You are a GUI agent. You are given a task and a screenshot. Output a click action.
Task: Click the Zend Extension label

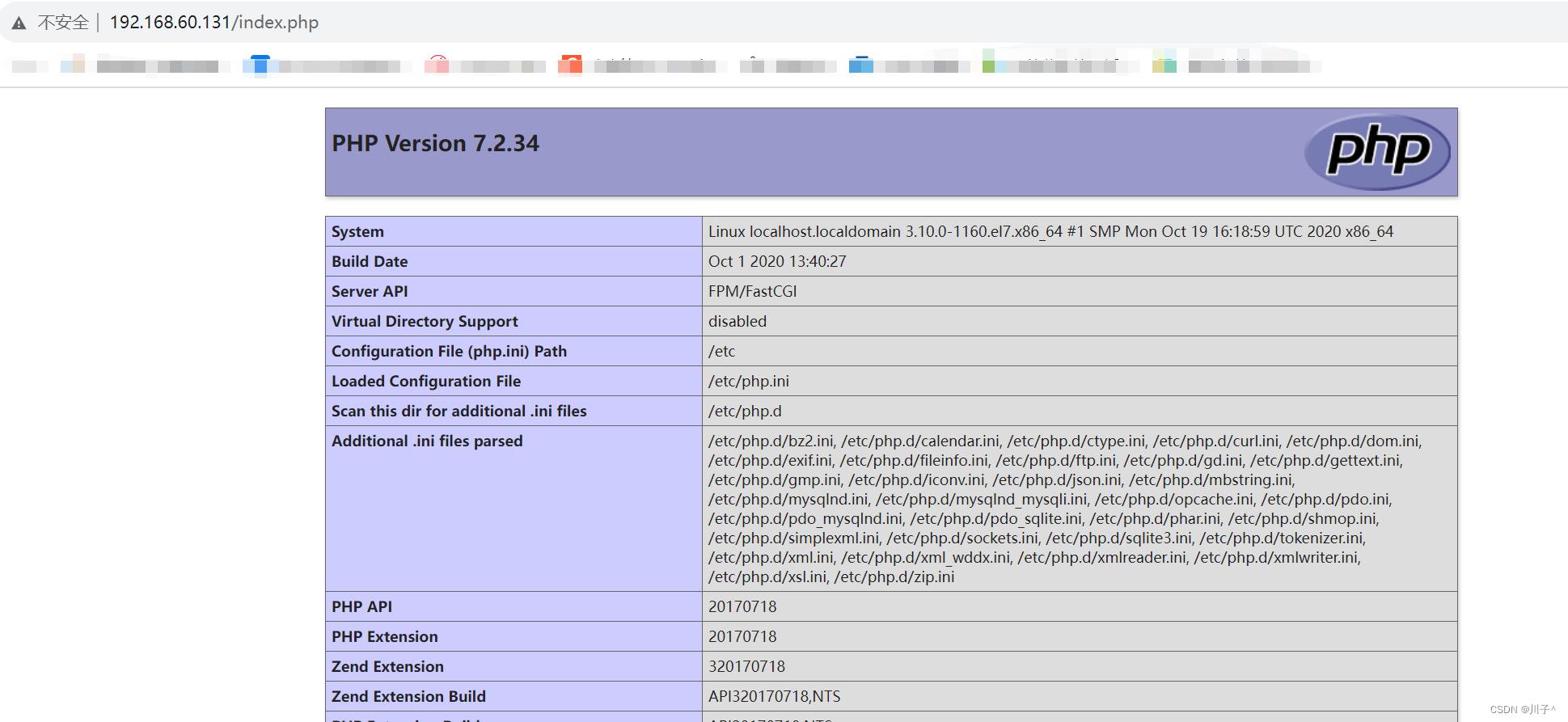(387, 667)
